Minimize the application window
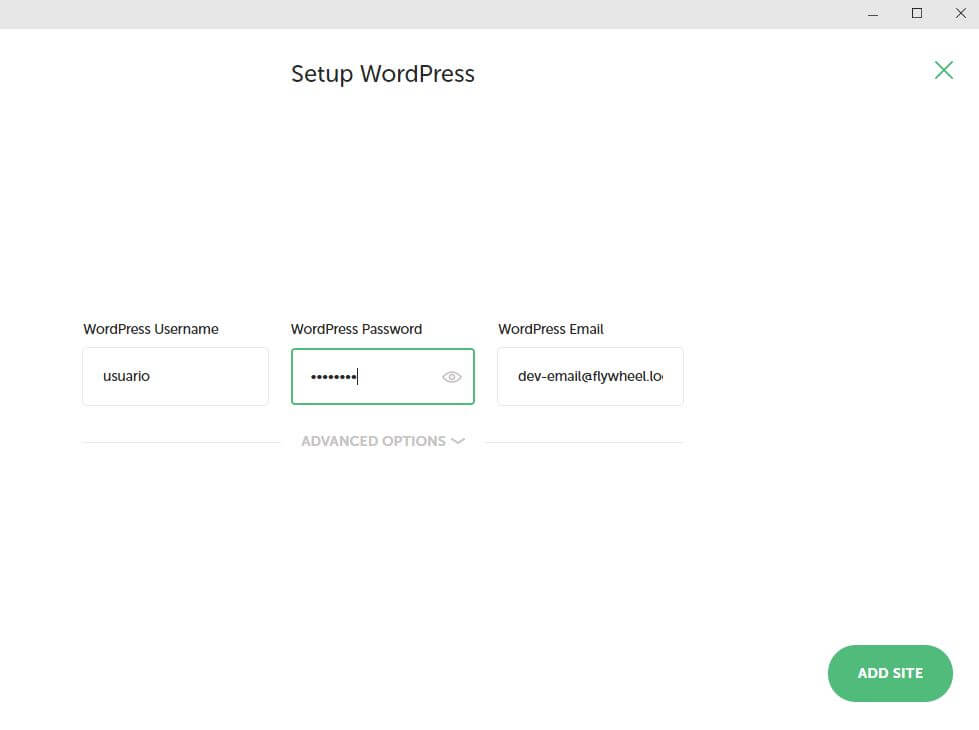 coord(873,14)
